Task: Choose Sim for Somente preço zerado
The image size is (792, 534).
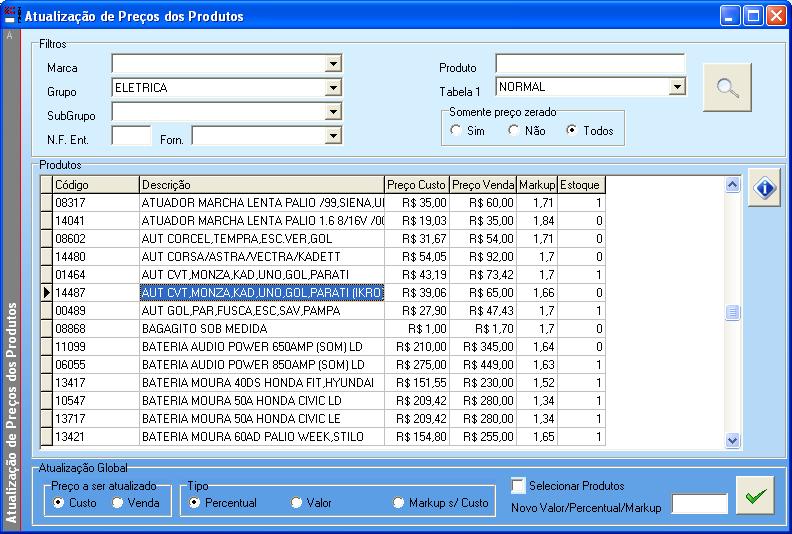Action: [456, 130]
